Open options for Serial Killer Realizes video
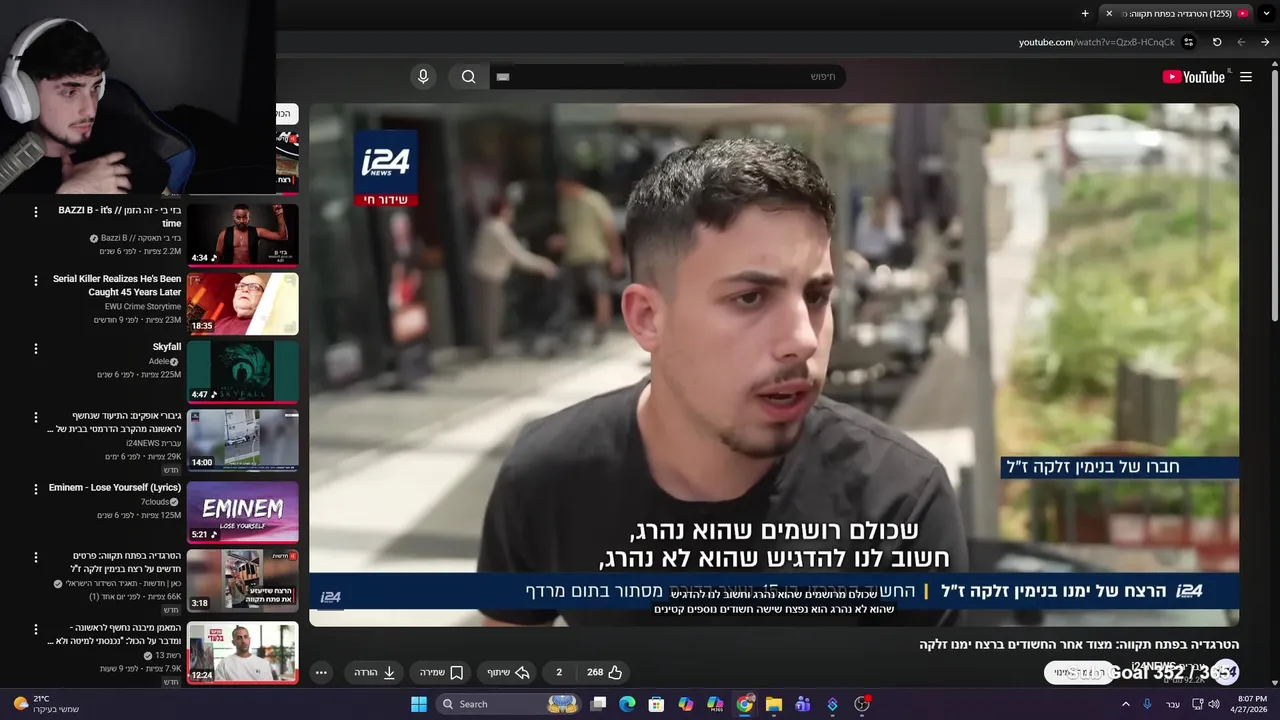Image resolution: width=1280 pixels, height=720 pixels. pyautogui.click(x=36, y=280)
